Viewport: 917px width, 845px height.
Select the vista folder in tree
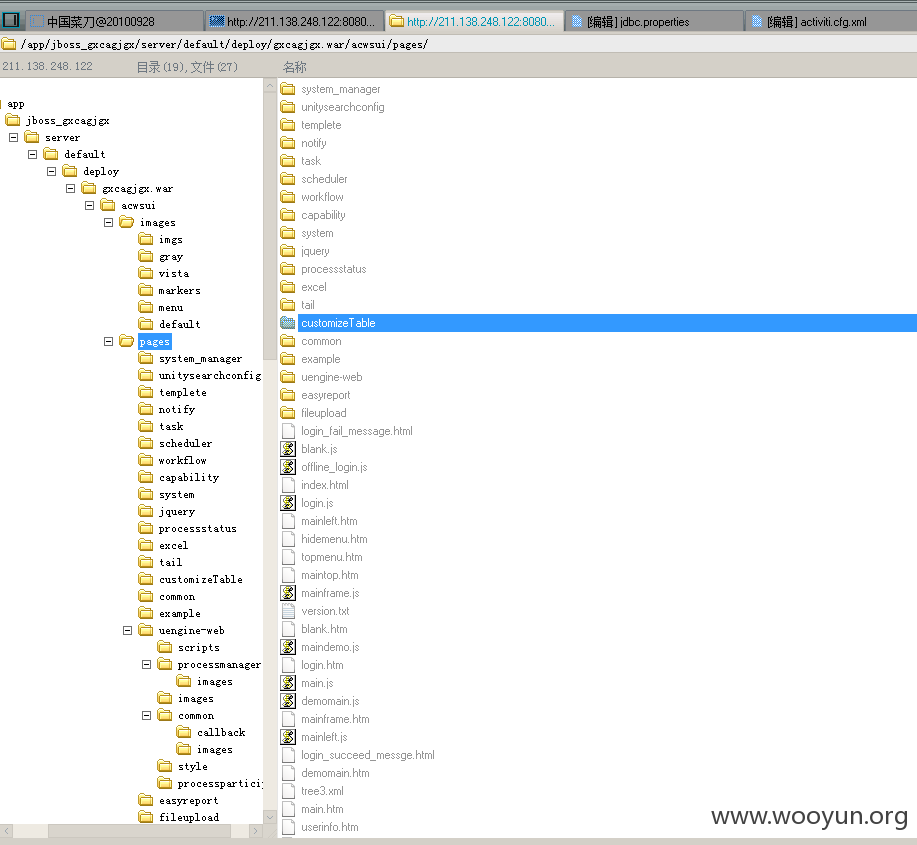click(174, 274)
